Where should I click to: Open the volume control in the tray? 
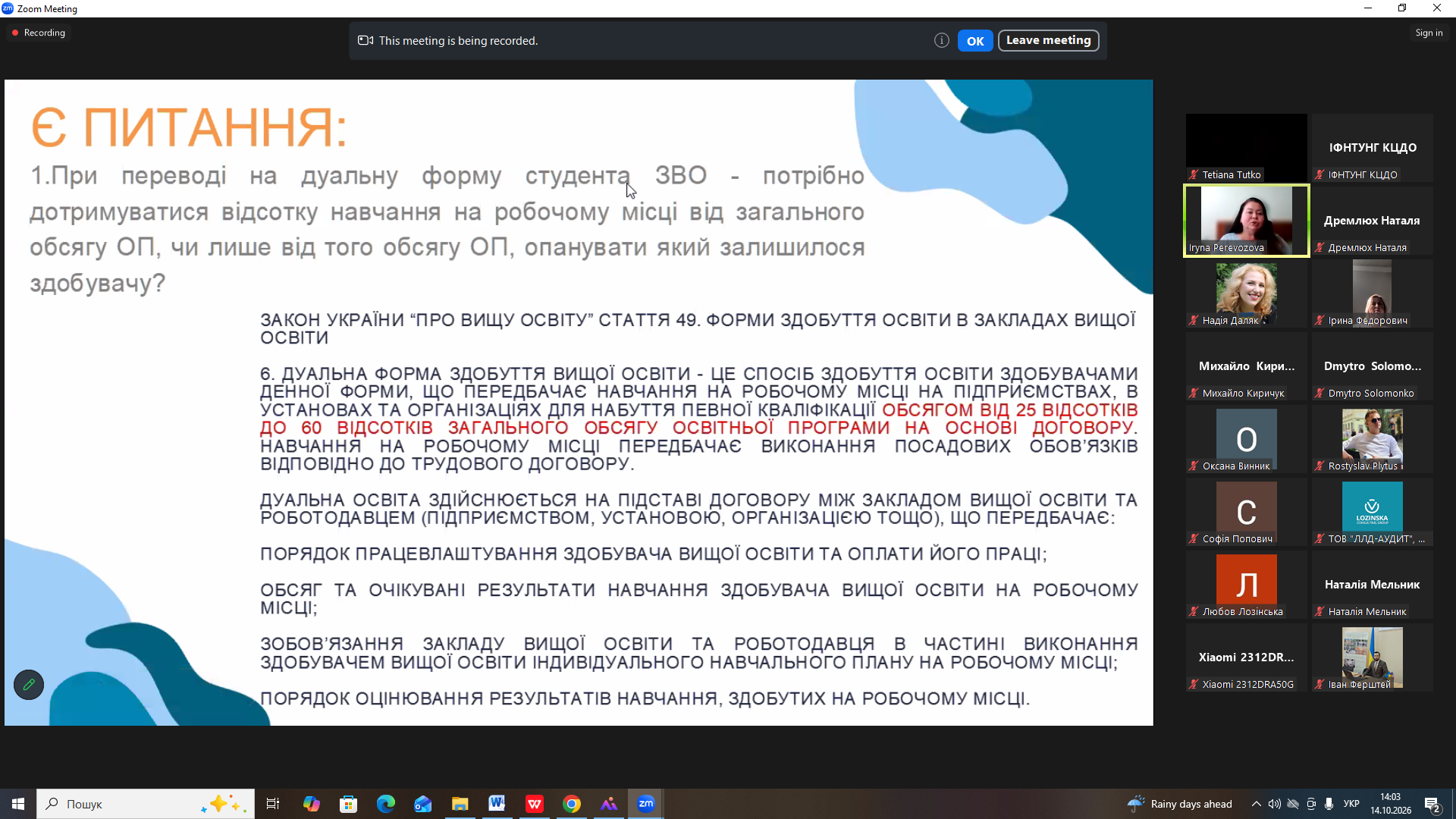pyautogui.click(x=1275, y=804)
